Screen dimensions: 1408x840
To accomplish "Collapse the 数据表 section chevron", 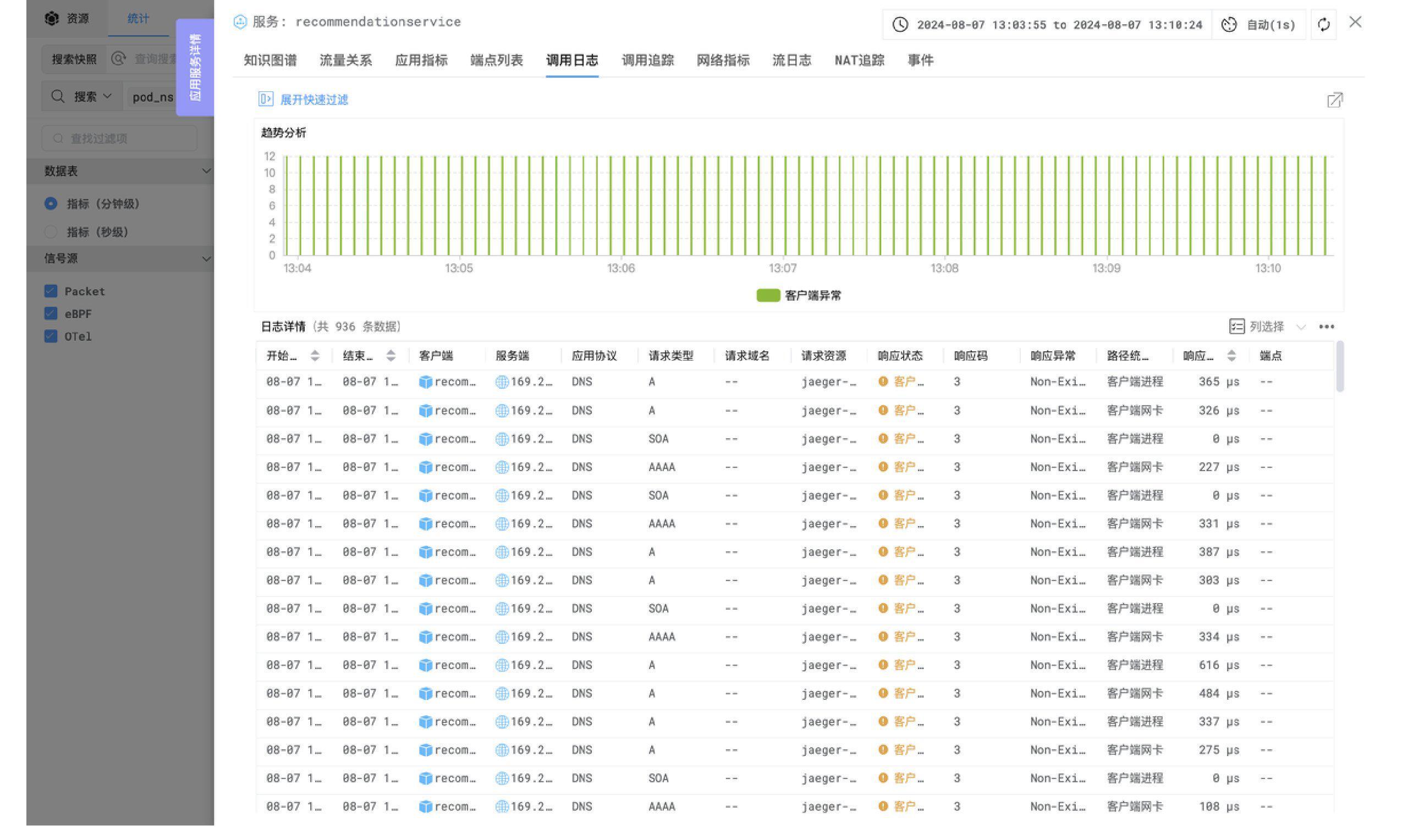I will tap(206, 171).
